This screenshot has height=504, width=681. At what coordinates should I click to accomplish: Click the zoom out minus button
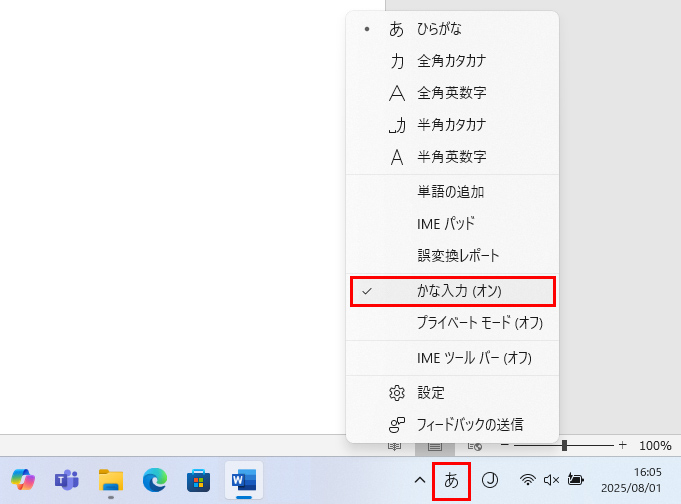tap(505, 445)
